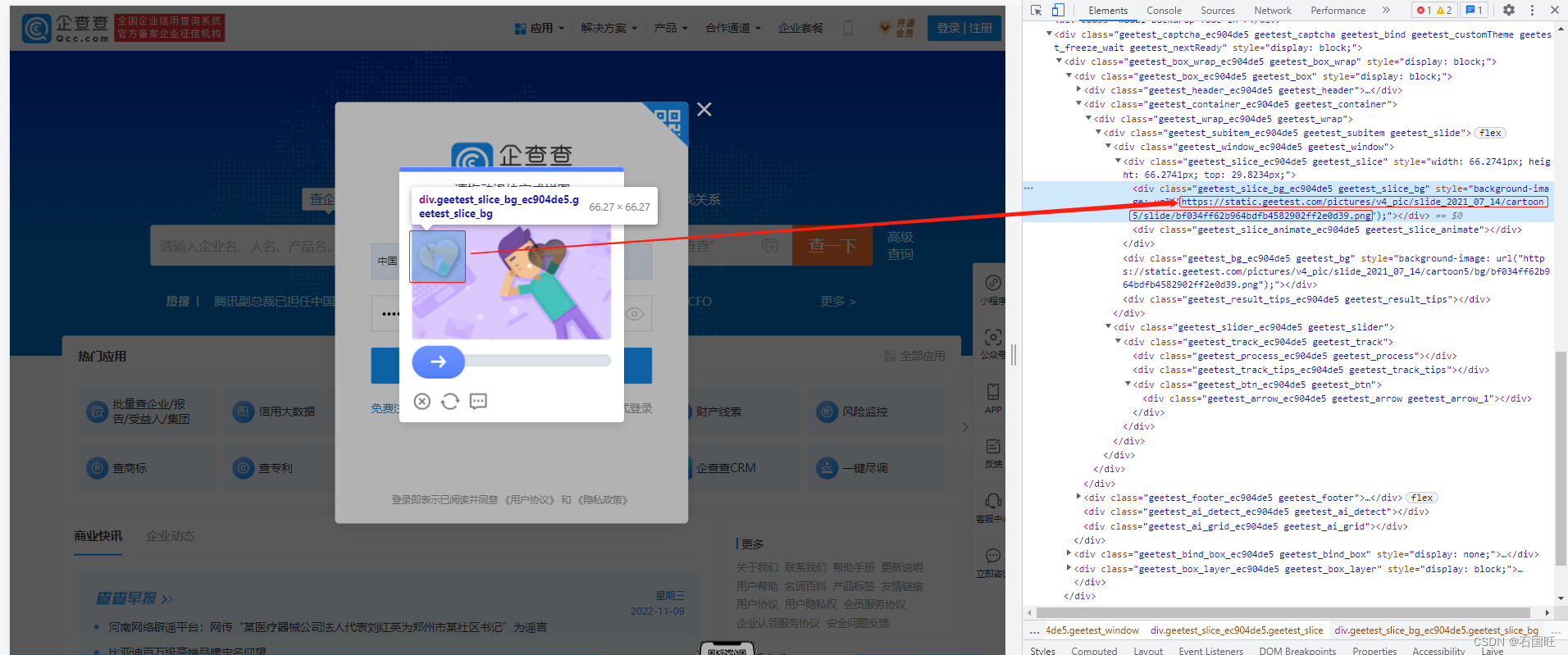Switch to the Sources tab
The width and height of the screenshot is (1568, 655).
[1218, 11]
